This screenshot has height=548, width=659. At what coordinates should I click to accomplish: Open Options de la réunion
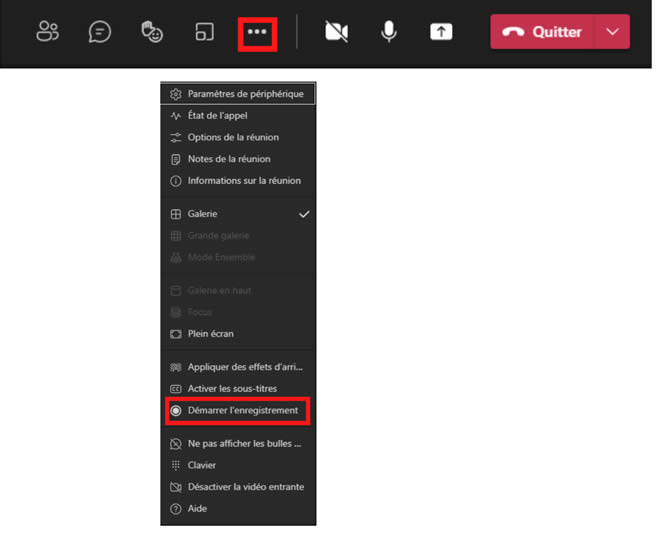pyautogui.click(x=238, y=137)
